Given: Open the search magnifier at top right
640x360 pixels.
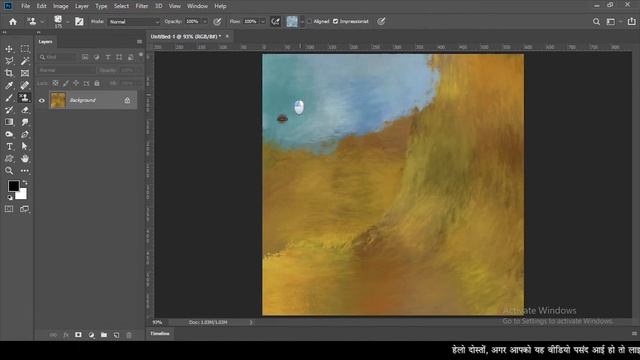Looking at the screenshot, I should (596, 22).
